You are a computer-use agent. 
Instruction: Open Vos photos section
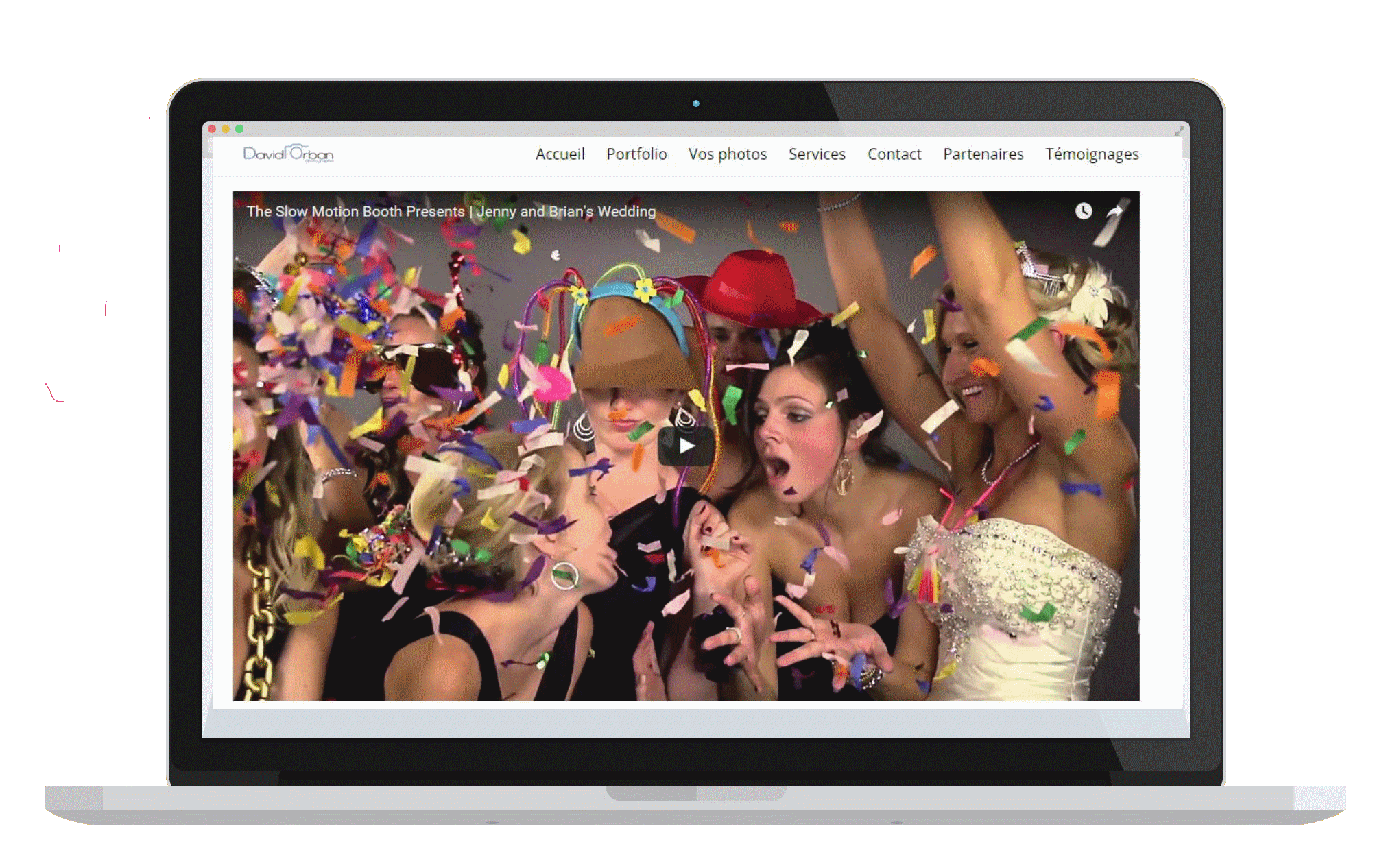[x=728, y=154]
